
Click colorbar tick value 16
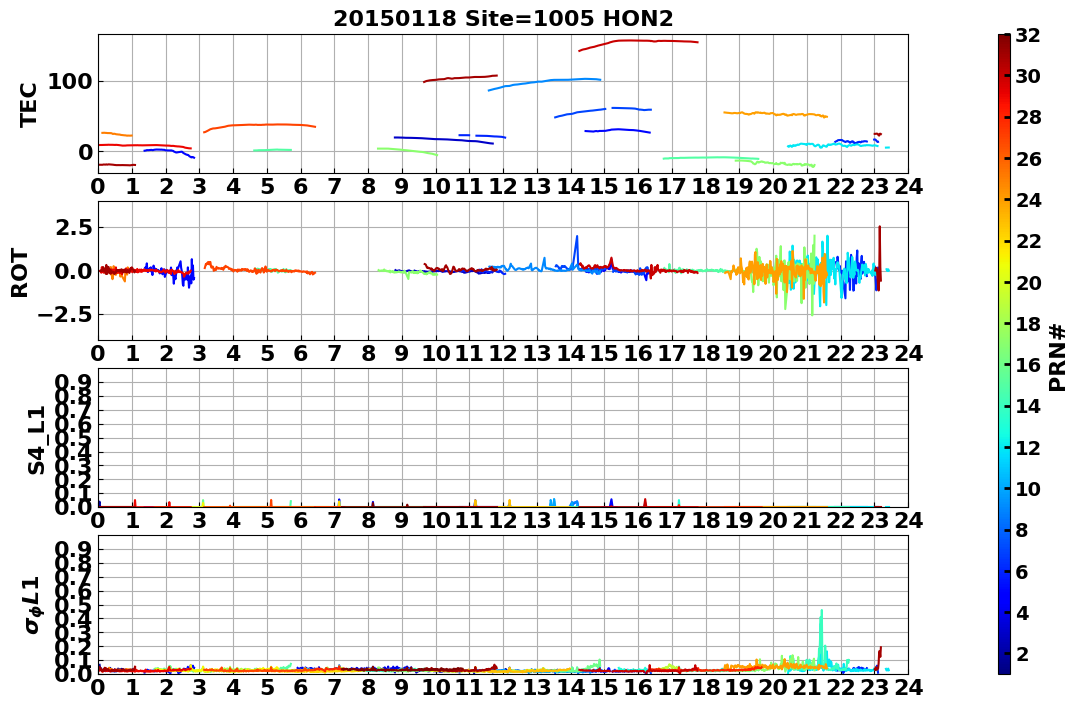(x=1028, y=365)
